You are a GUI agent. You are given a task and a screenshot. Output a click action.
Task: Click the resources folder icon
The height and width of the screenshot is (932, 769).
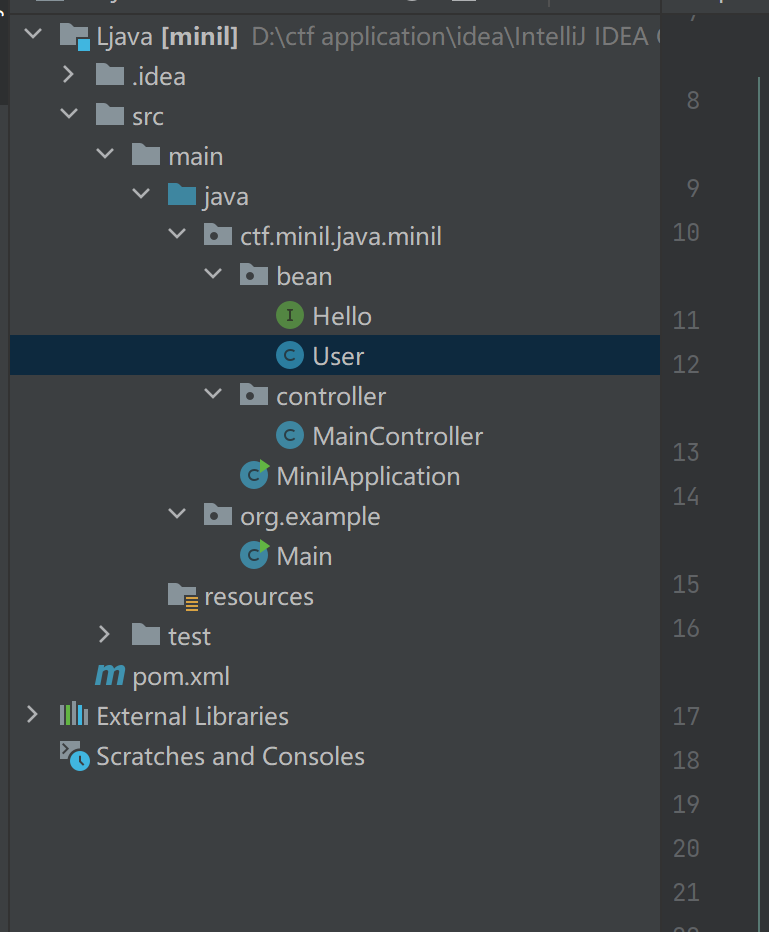[x=182, y=596]
